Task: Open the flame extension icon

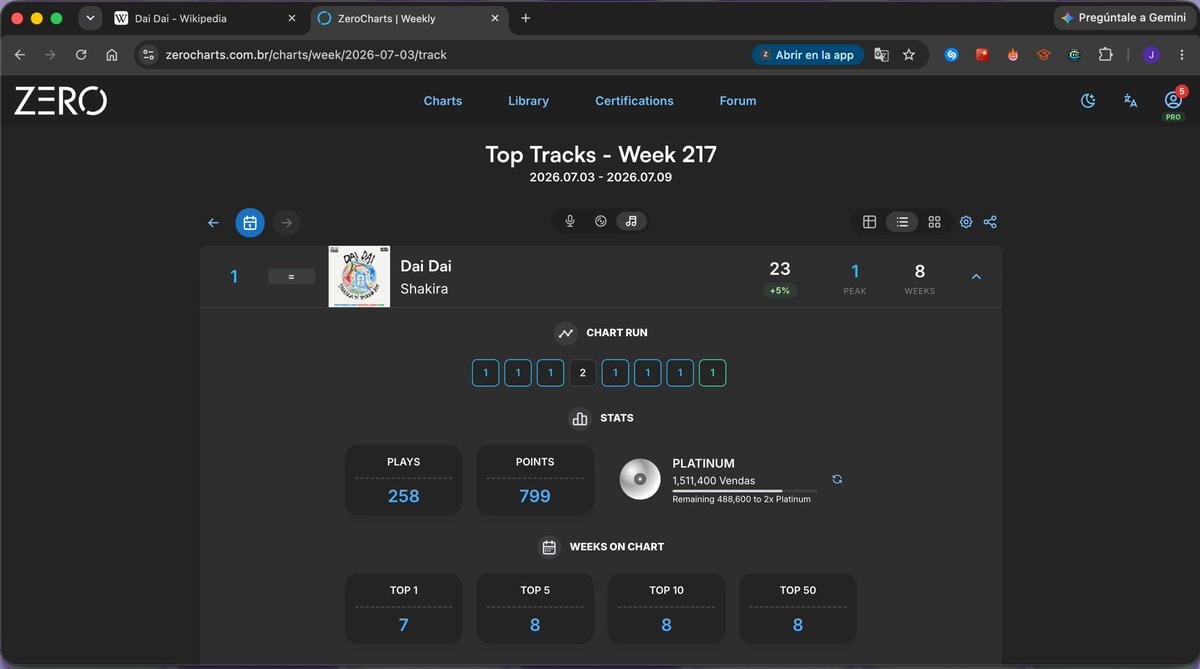Action: tap(1013, 55)
